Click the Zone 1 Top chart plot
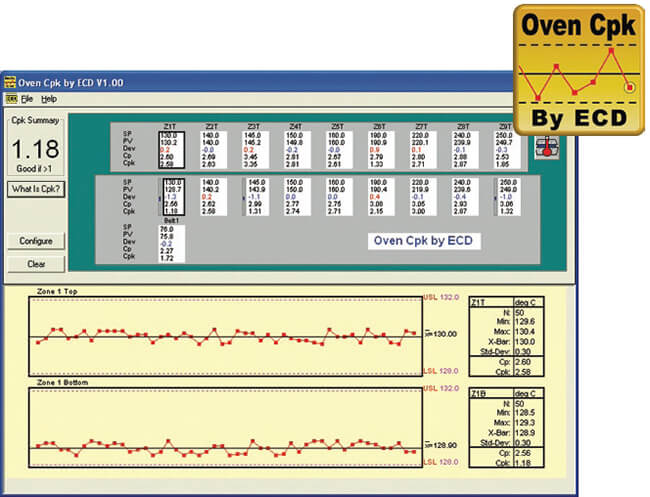The image size is (650, 497). click(x=226, y=336)
